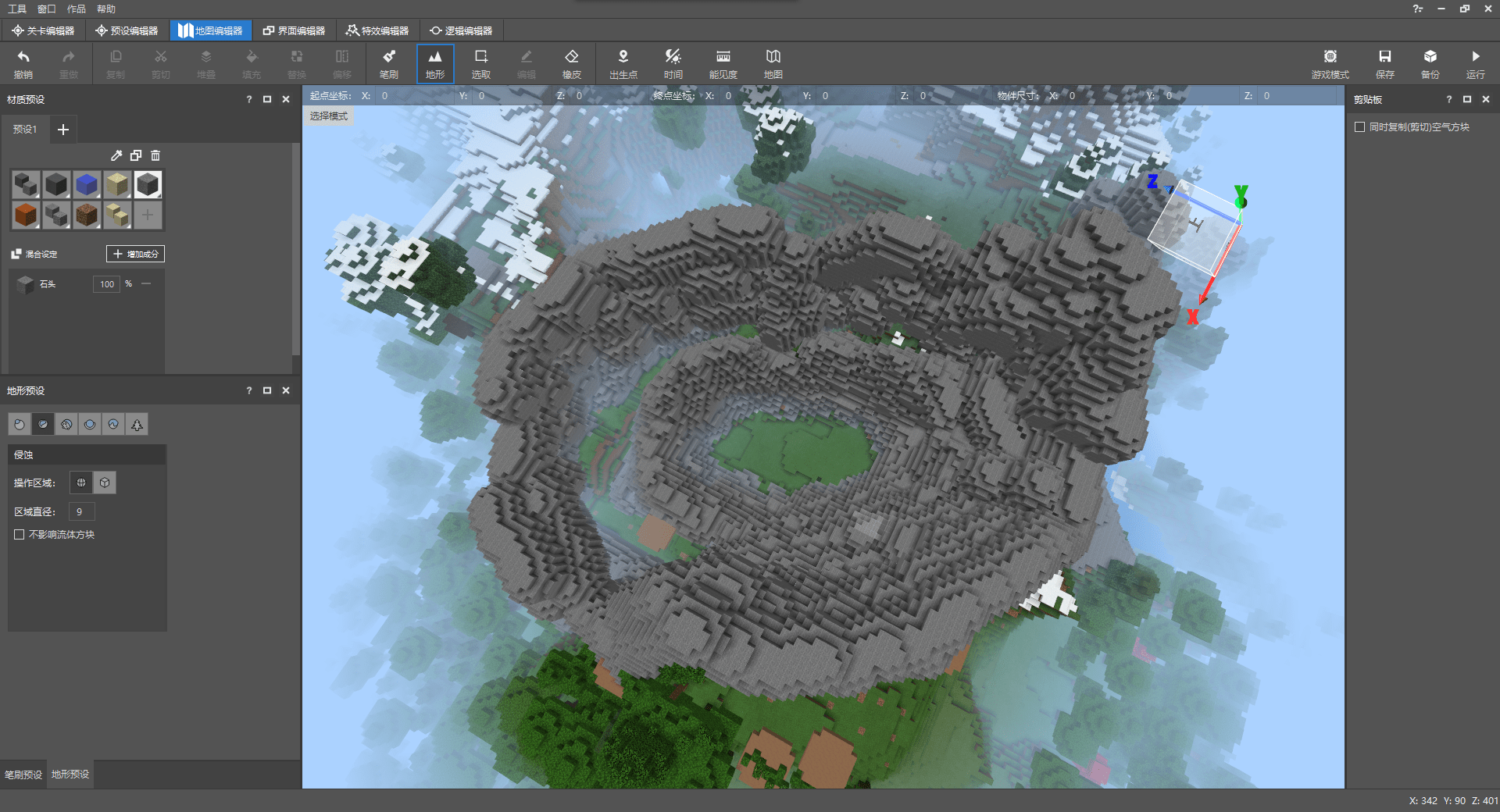Open the 笔刷预设 bottom tab
The height and width of the screenshot is (812, 1500).
click(x=23, y=775)
